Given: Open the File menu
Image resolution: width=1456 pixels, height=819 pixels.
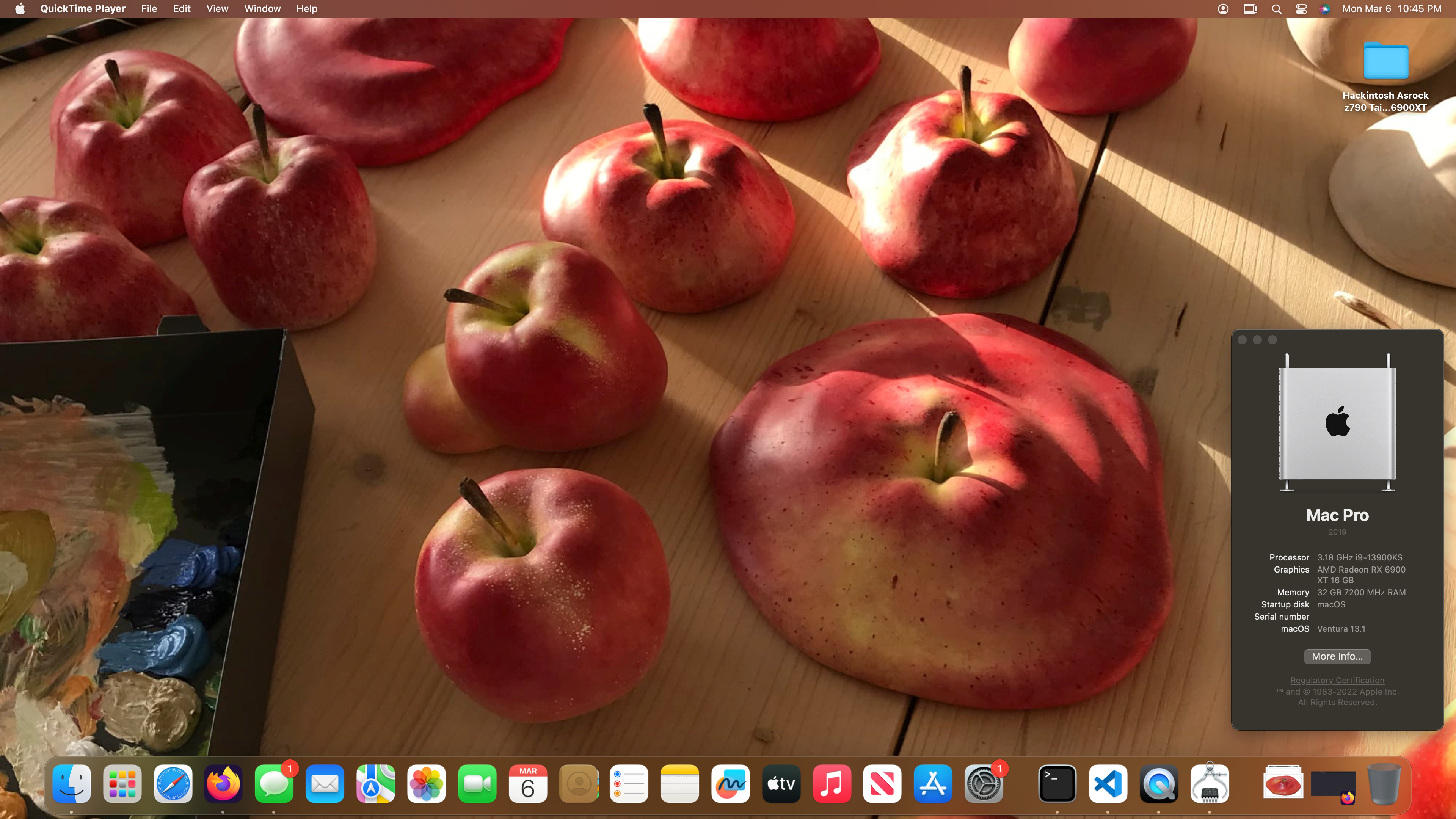Looking at the screenshot, I should (x=149, y=9).
